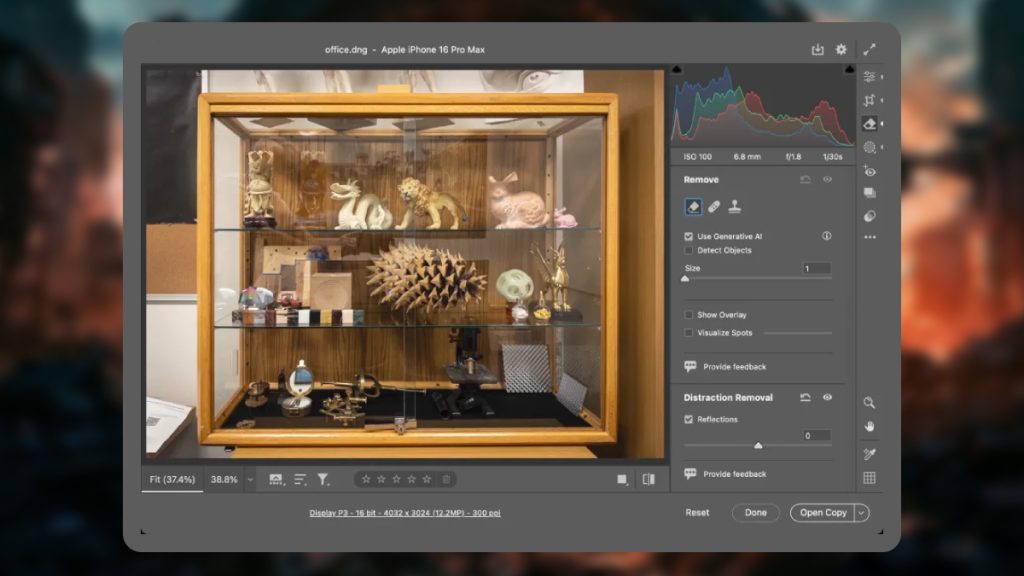The image size is (1024, 576).
Task: Open the more tools ellipsis menu
Action: [x=869, y=237]
